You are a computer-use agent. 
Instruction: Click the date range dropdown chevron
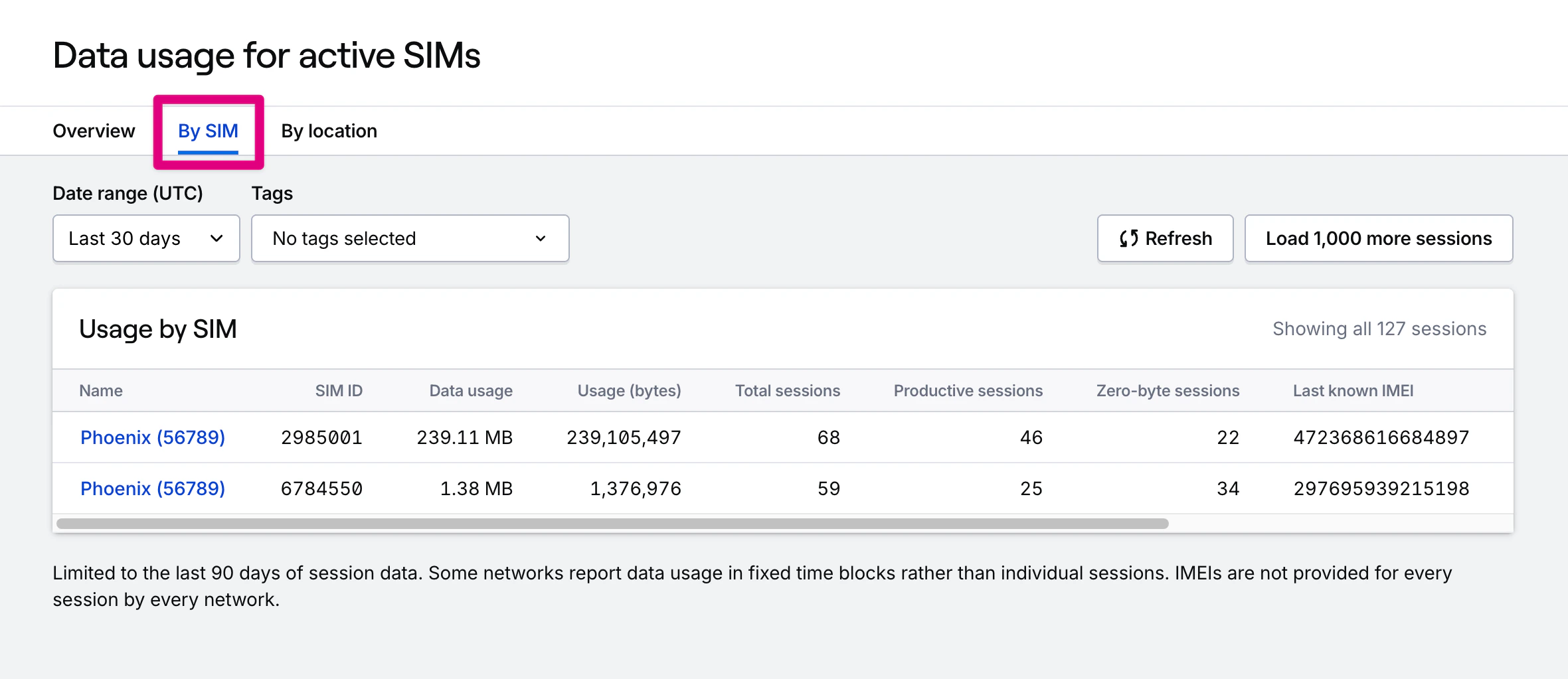point(217,238)
